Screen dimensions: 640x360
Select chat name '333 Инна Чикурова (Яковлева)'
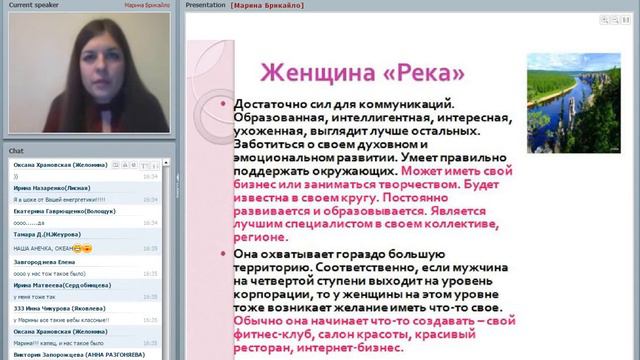60,309
